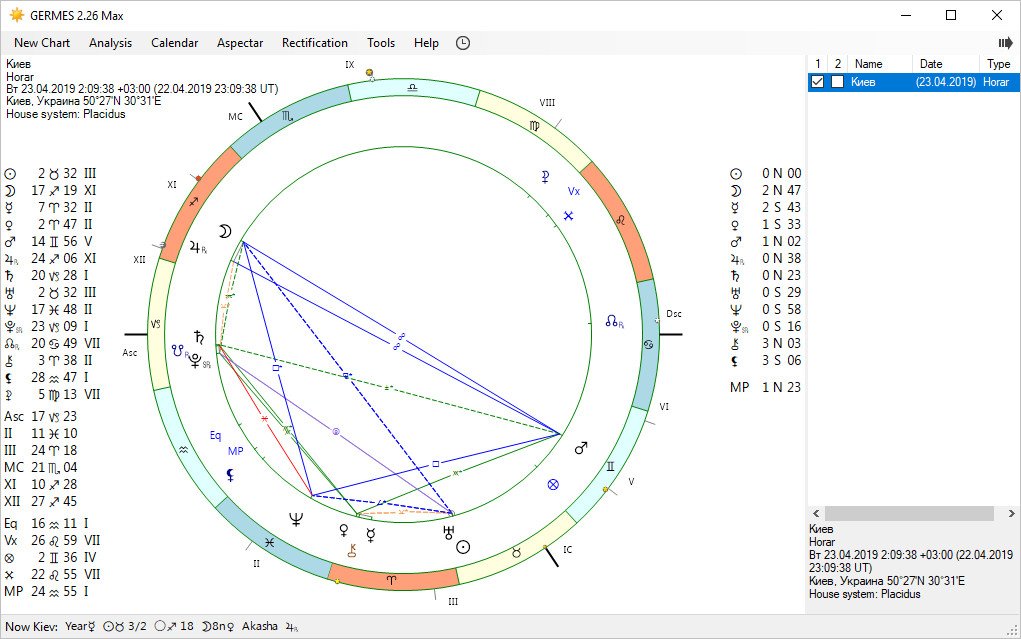Click the Part of Fortune symbol
Screen dimensions: 1021x639
coord(551,484)
